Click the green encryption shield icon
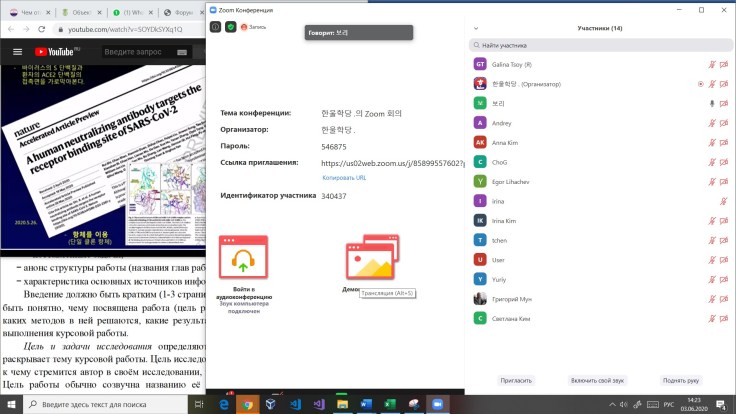Screen dimensions: 736x414 pyautogui.click(x=231, y=27)
